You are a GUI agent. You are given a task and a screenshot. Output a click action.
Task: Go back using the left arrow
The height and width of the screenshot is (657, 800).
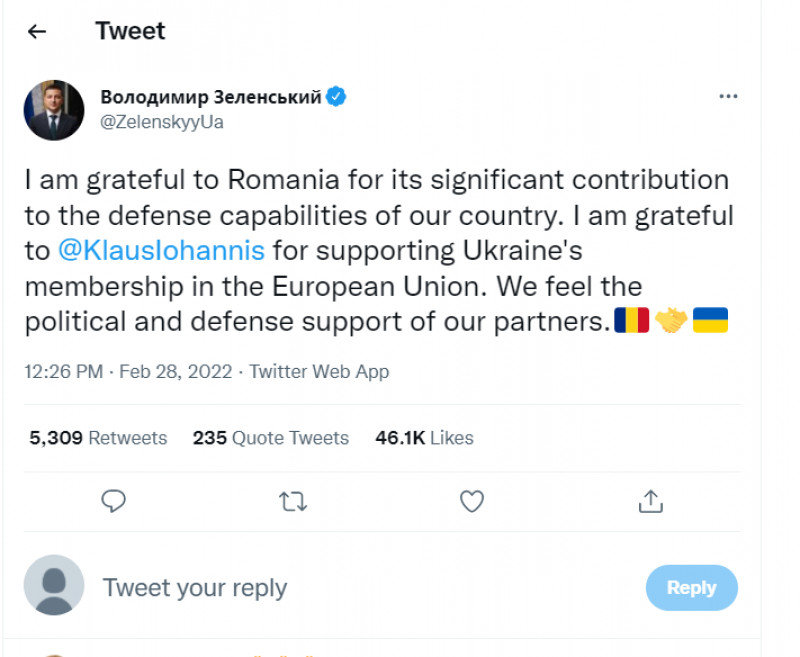[37, 32]
